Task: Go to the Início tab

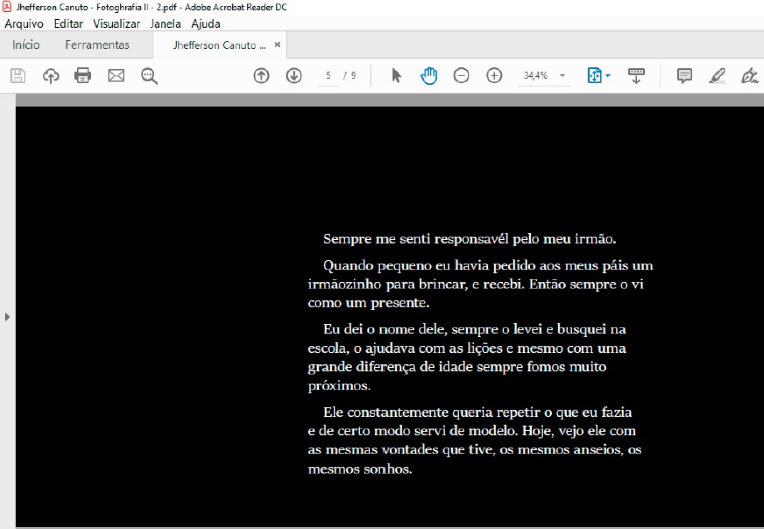Action: point(26,45)
